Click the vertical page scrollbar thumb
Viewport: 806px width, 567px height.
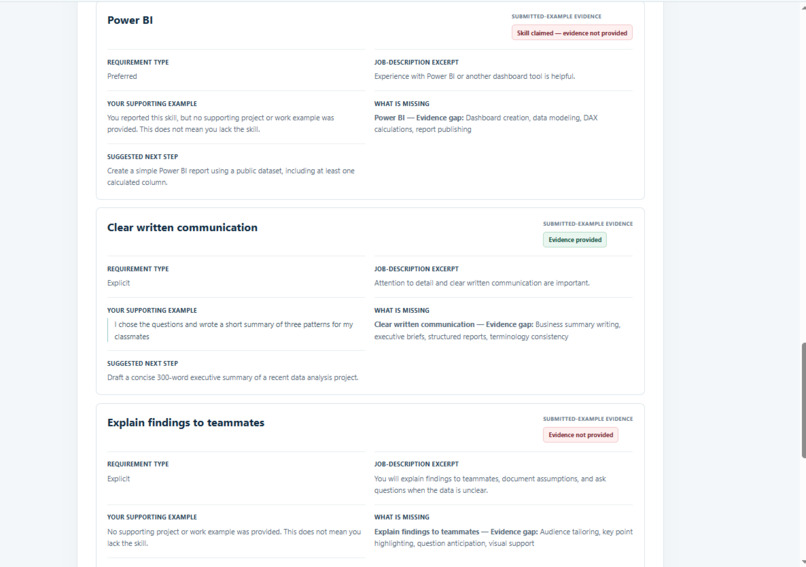[803, 400]
